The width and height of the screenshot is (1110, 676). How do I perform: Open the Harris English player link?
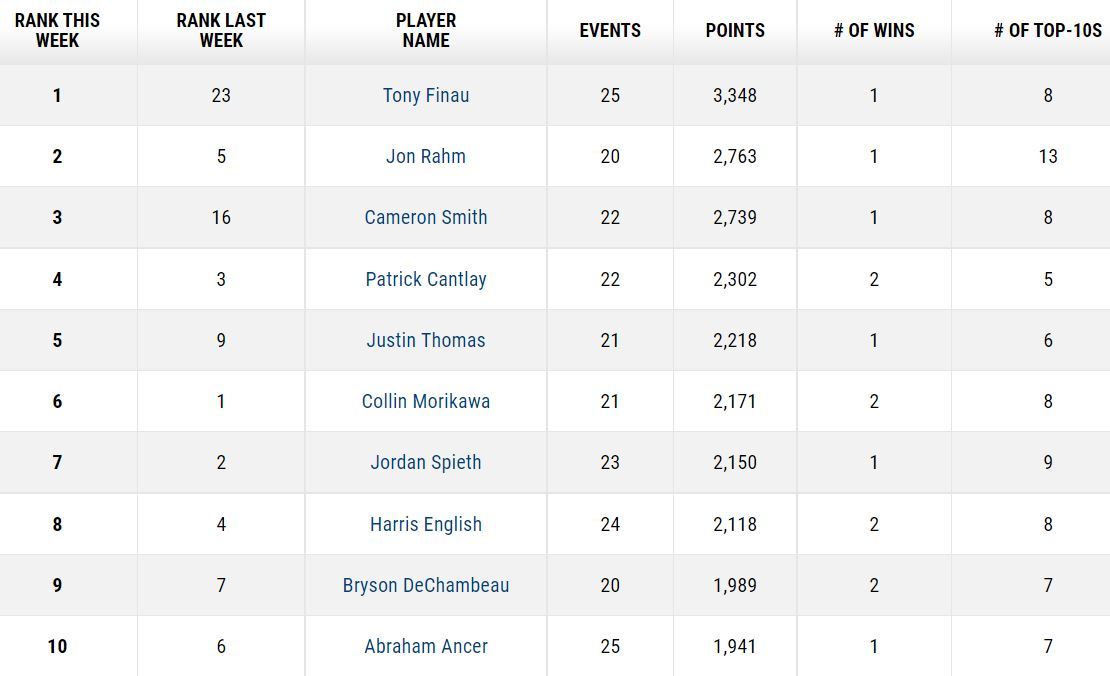click(426, 525)
